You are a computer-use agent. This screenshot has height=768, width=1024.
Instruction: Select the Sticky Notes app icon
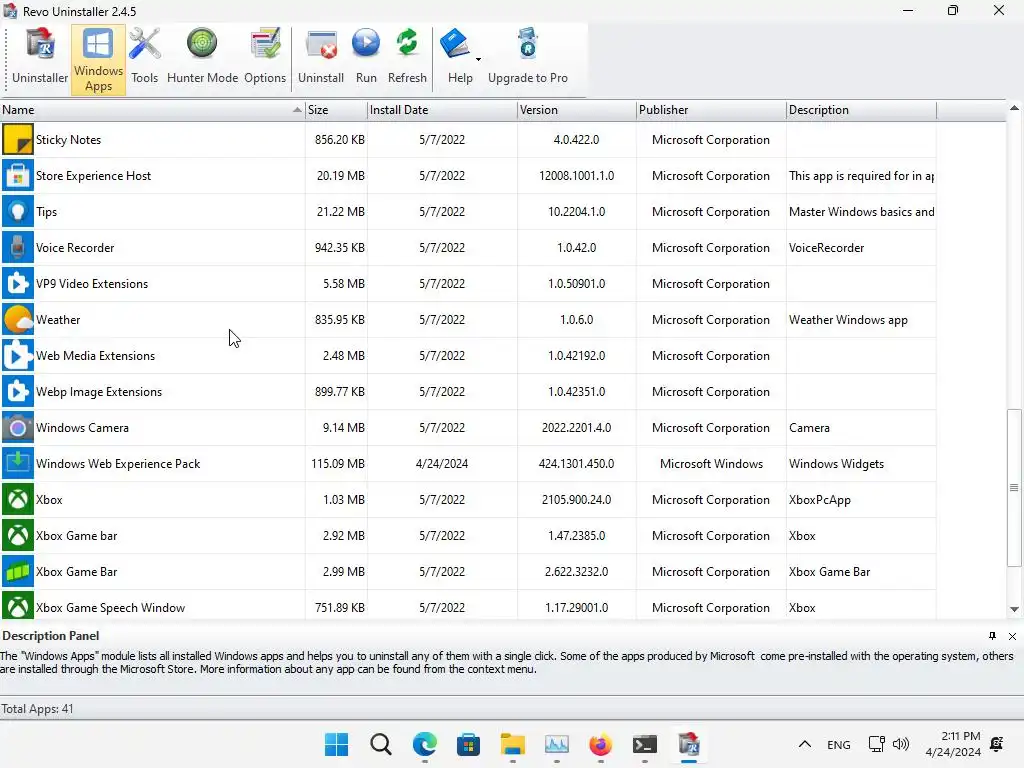click(x=18, y=140)
